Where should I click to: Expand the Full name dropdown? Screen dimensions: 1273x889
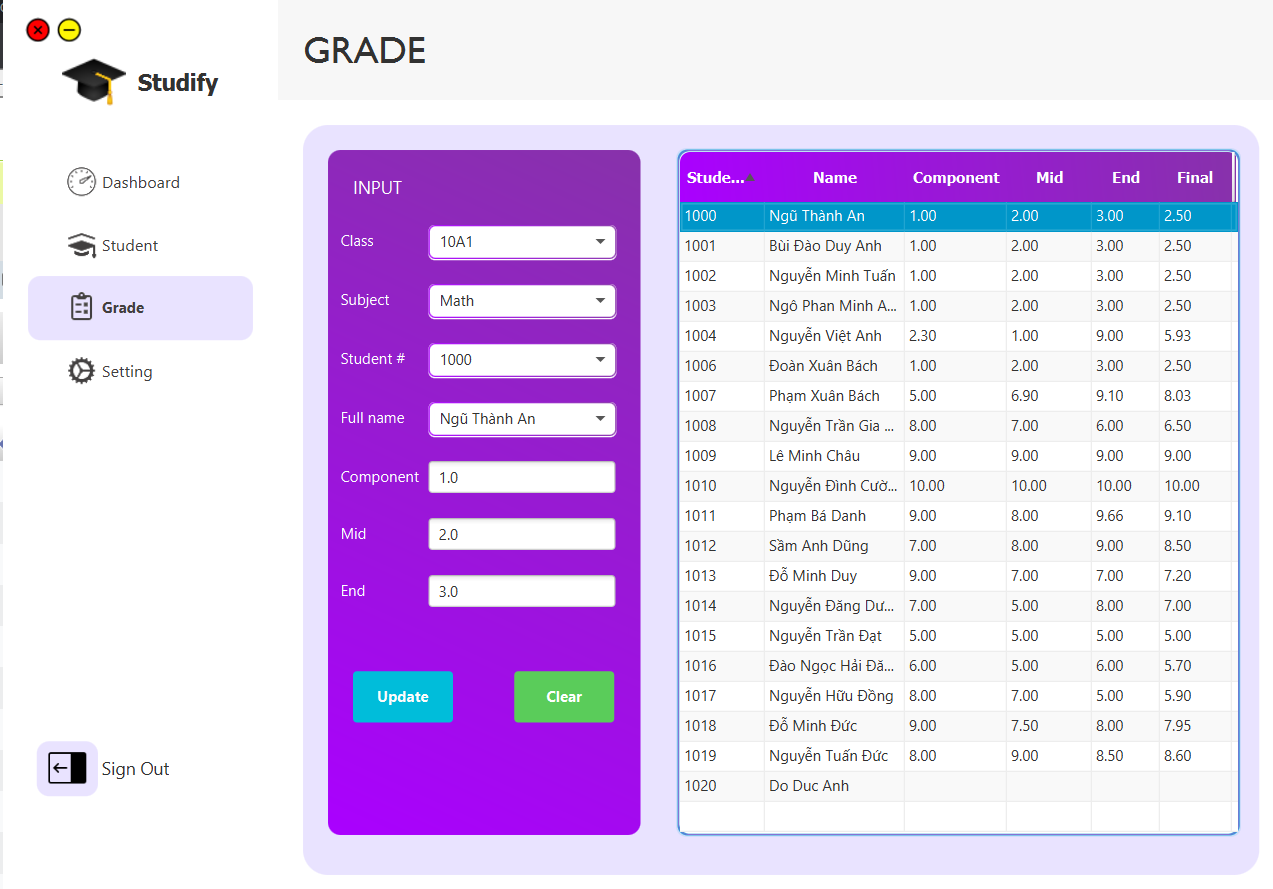coord(522,419)
